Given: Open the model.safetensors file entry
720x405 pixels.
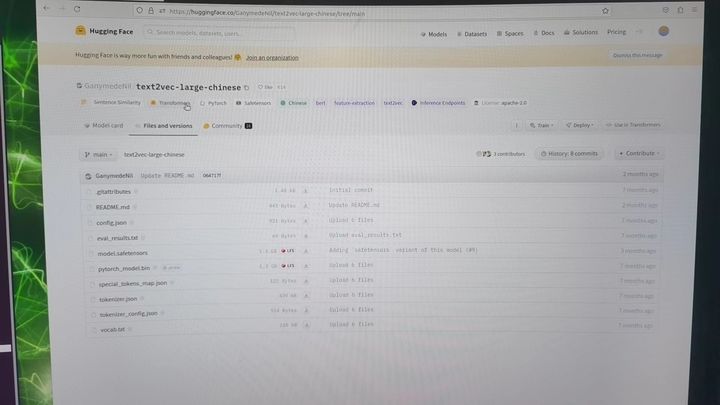Looking at the screenshot, I should [x=122, y=253].
